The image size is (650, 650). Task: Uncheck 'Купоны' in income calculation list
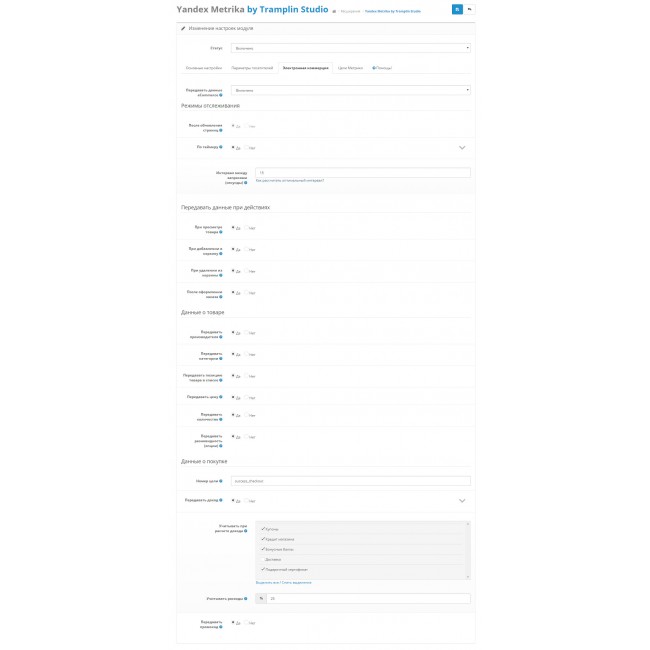click(x=263, y=528)
